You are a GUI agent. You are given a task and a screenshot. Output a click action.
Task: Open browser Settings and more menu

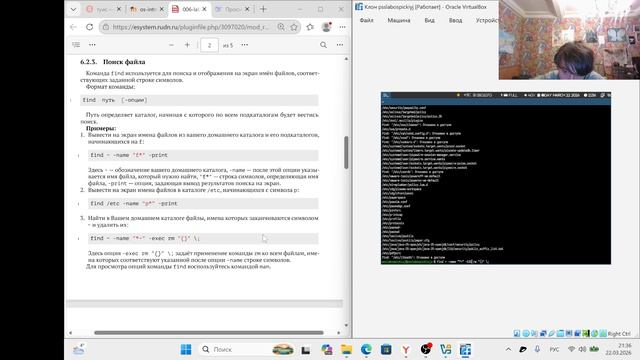(x=342, y=27)
